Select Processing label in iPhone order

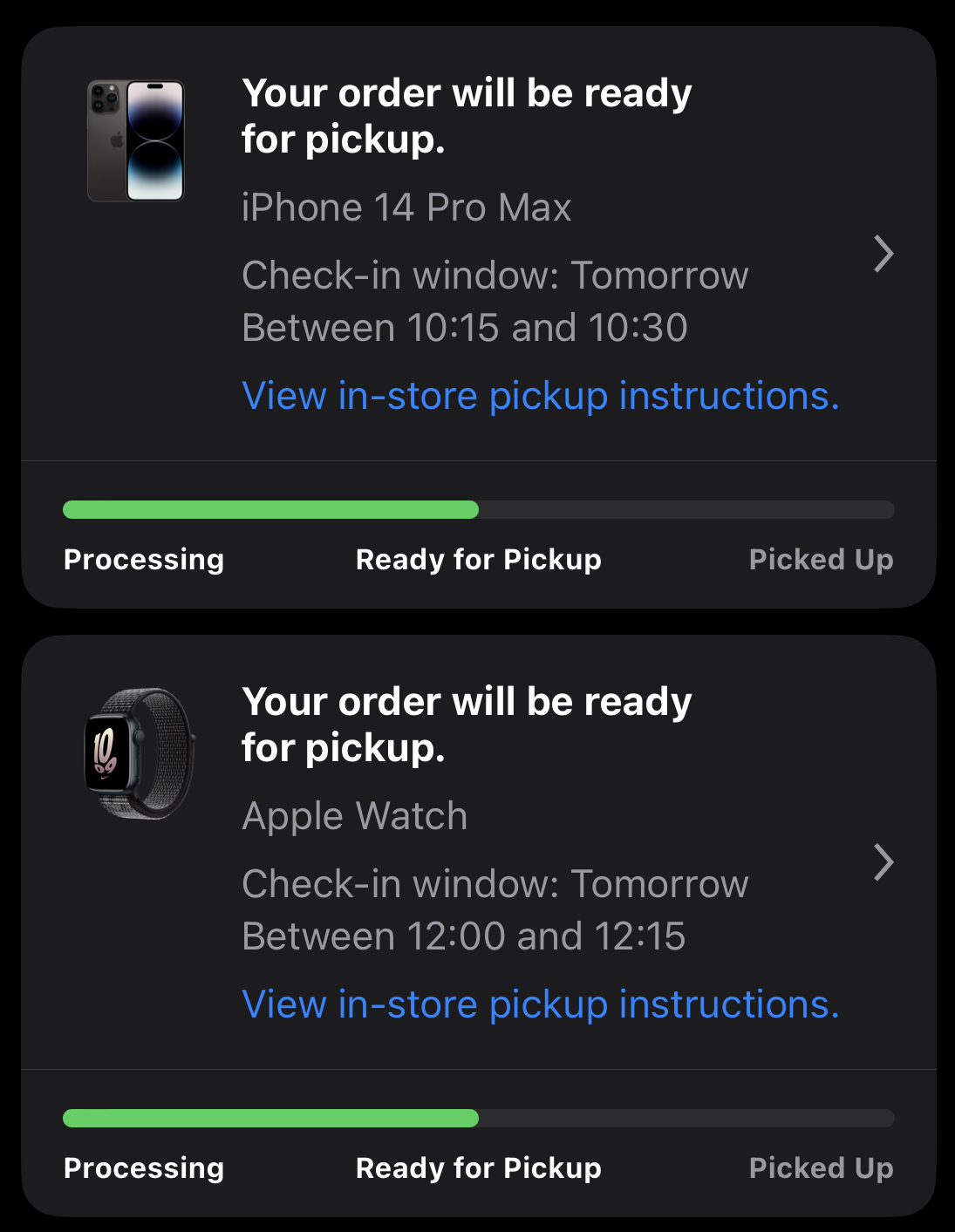click(x=144, y=560)
